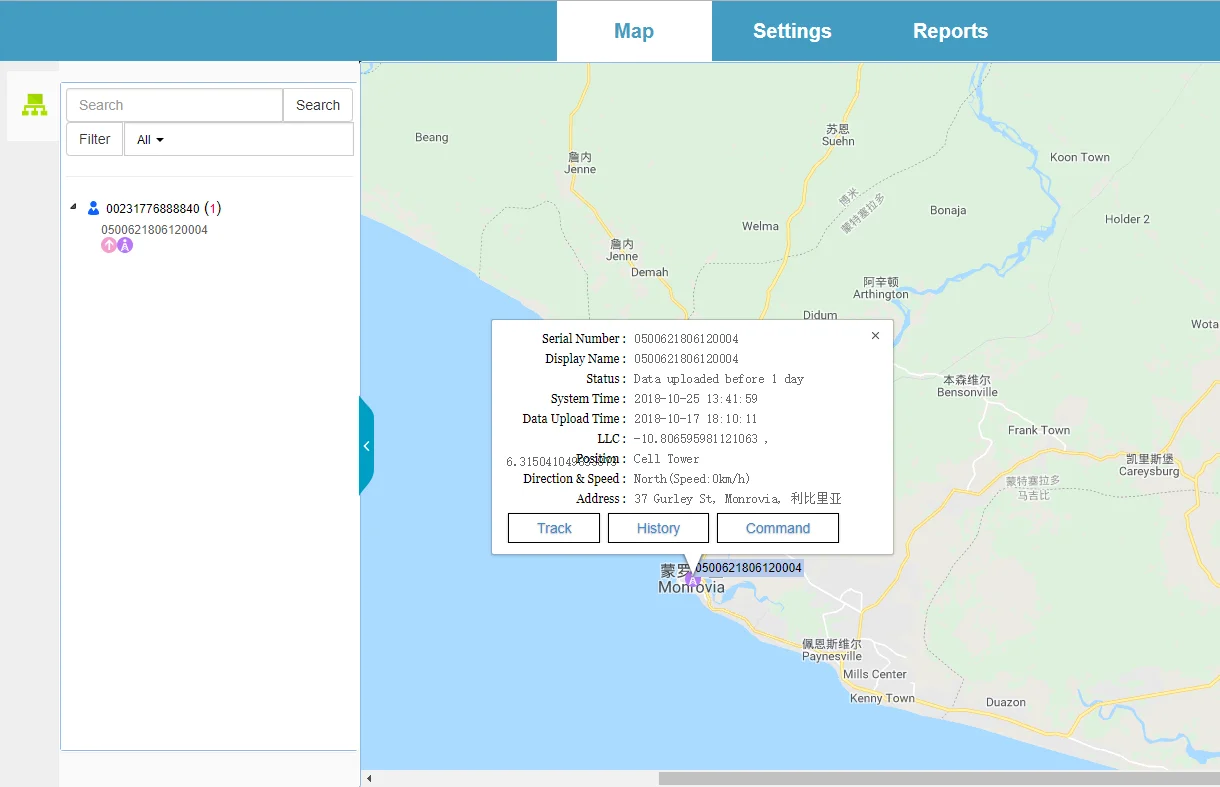Click the LLC value -10.806595981121063
Screen dimensions: 1220x787
click(696, 439)
